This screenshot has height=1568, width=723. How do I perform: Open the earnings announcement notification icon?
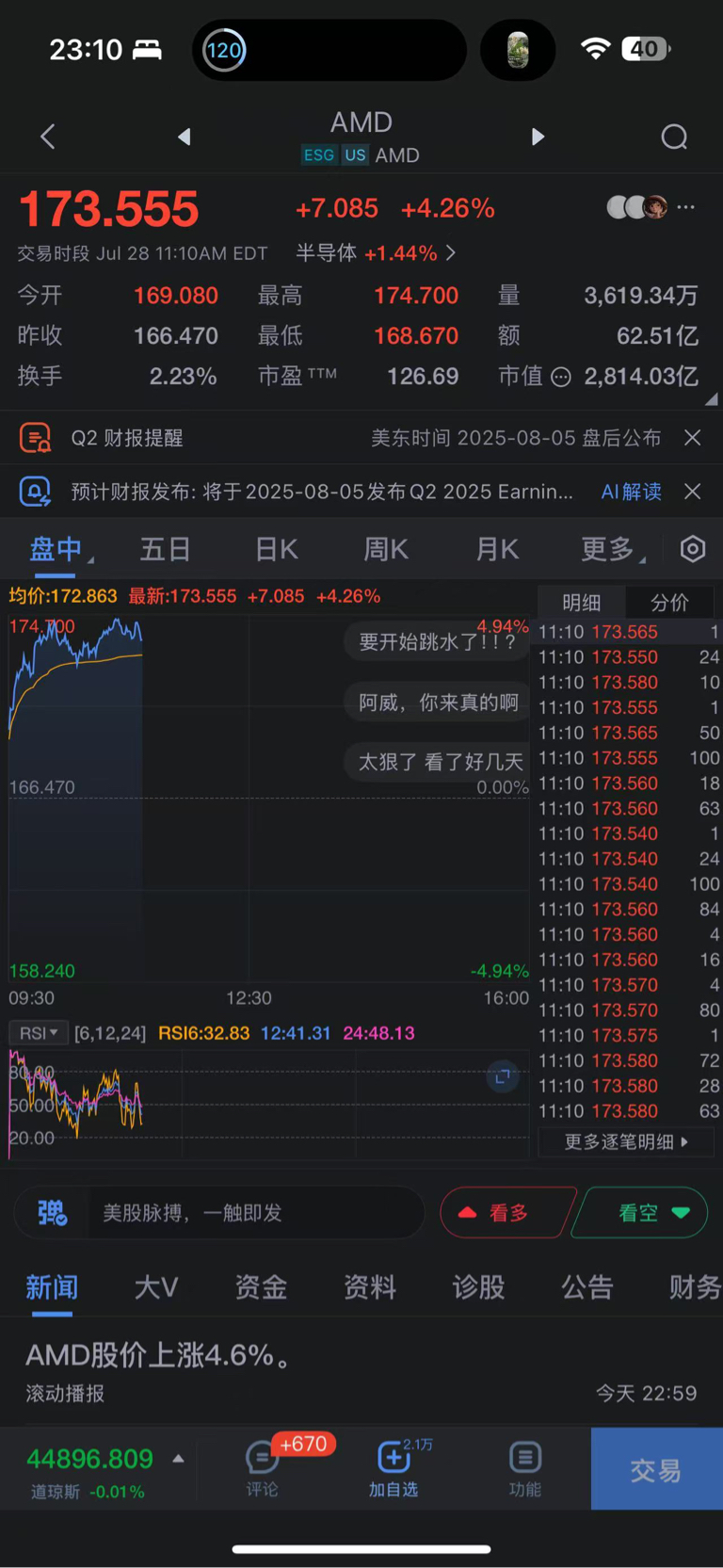[x=35, y=492]
